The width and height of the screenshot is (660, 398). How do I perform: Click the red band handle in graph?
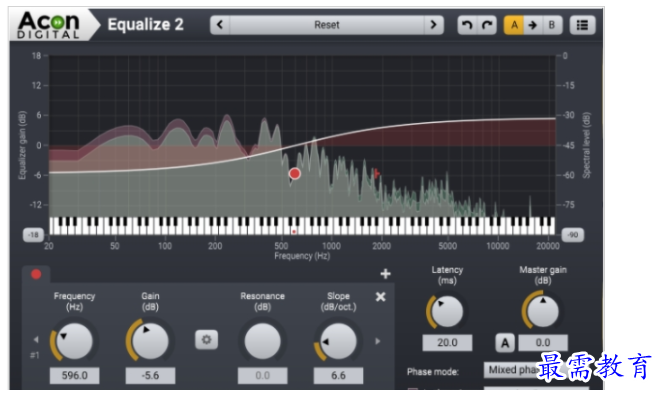295,173
